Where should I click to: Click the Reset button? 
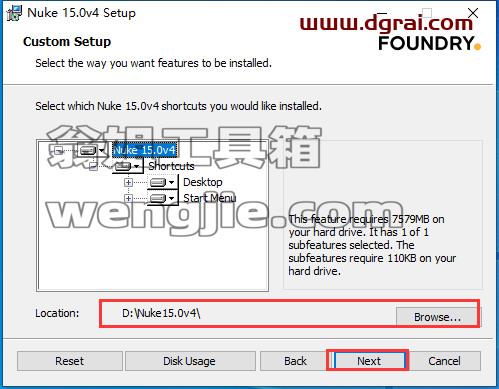[x=70, y=361]
